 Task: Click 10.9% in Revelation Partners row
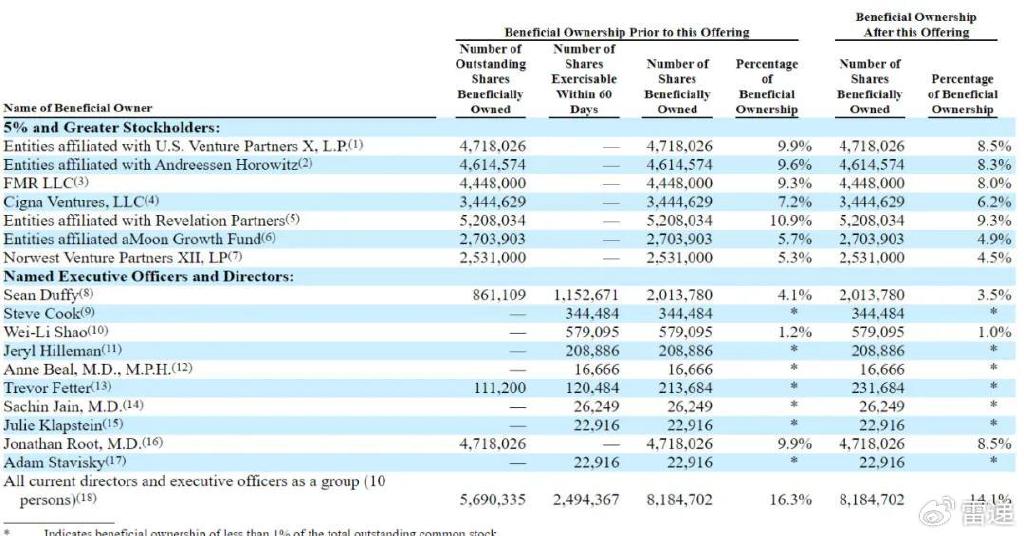coord(790,221)
